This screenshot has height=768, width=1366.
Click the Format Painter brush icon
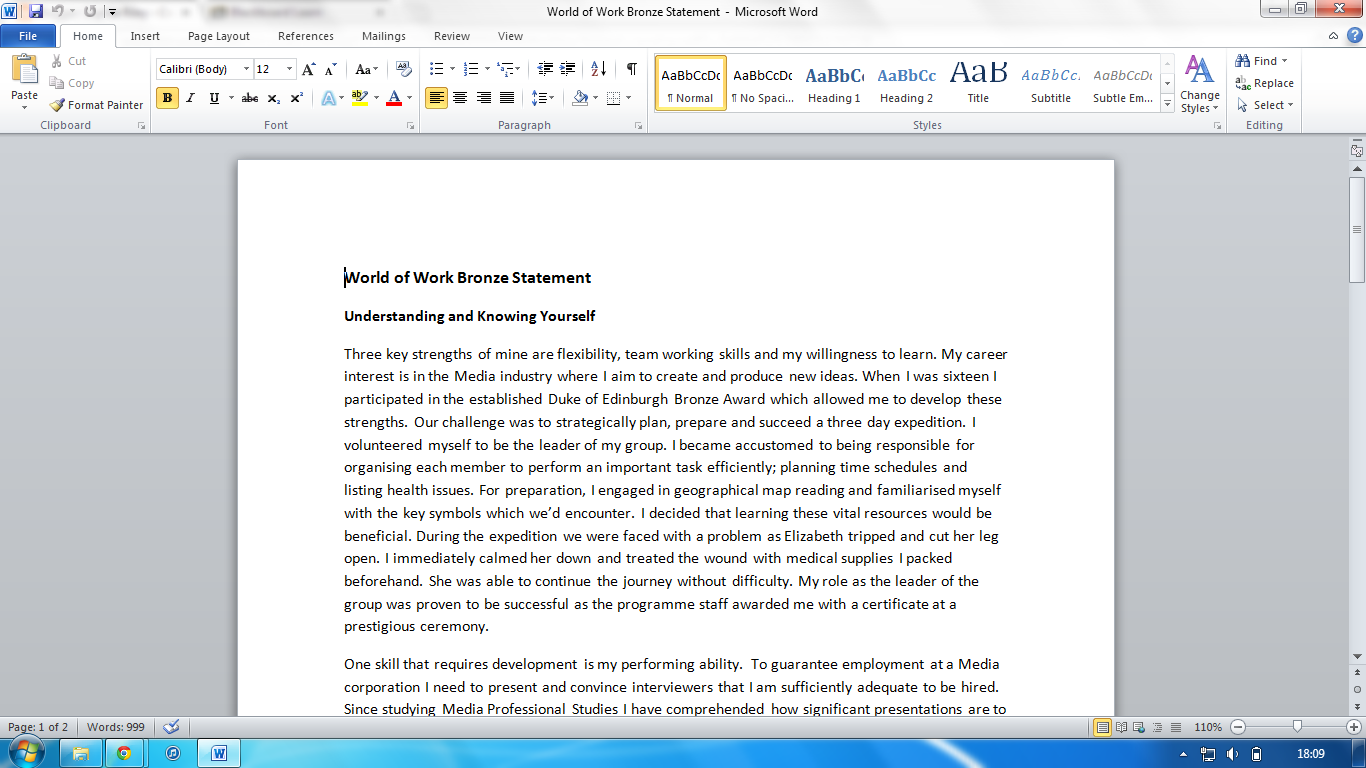58,105
